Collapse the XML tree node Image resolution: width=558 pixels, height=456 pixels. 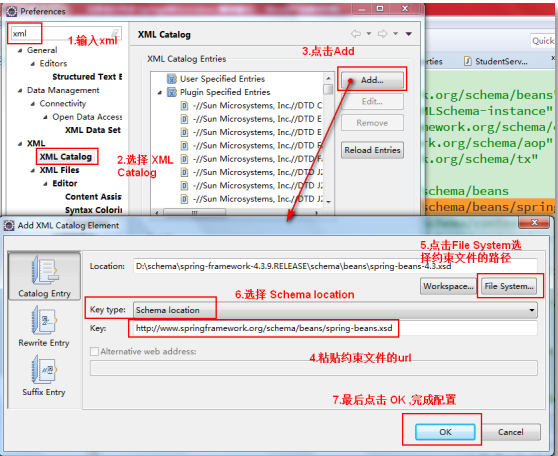[x=20, y=144]
